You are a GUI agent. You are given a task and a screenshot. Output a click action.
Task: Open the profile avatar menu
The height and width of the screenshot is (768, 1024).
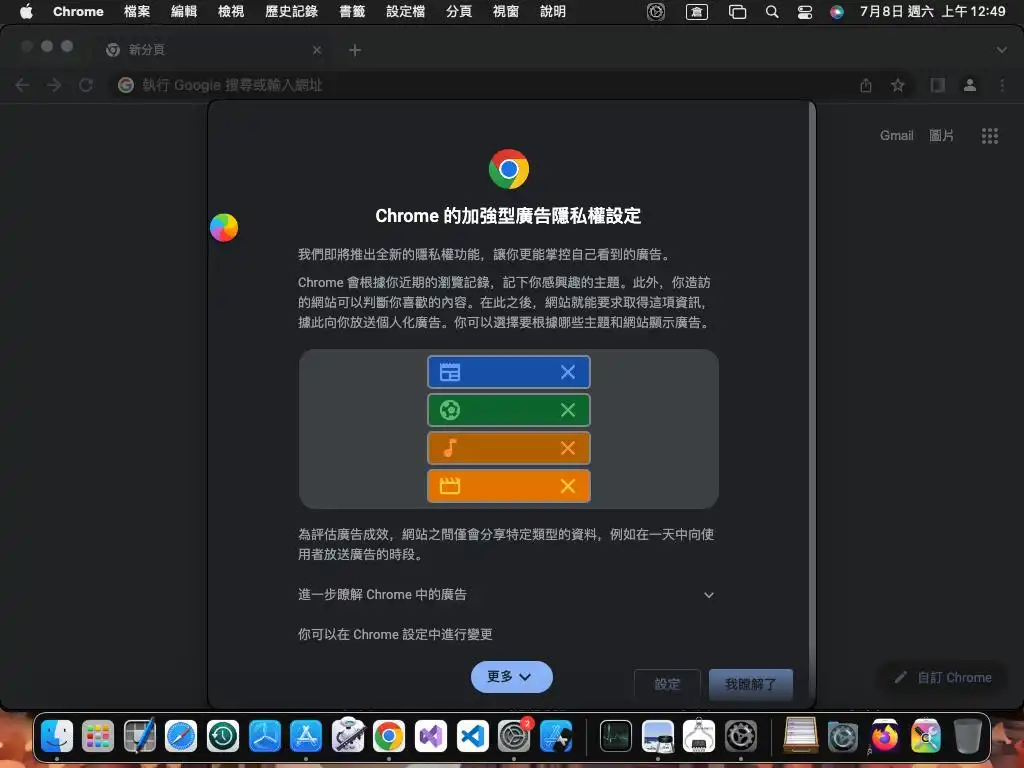pos(970,86)
